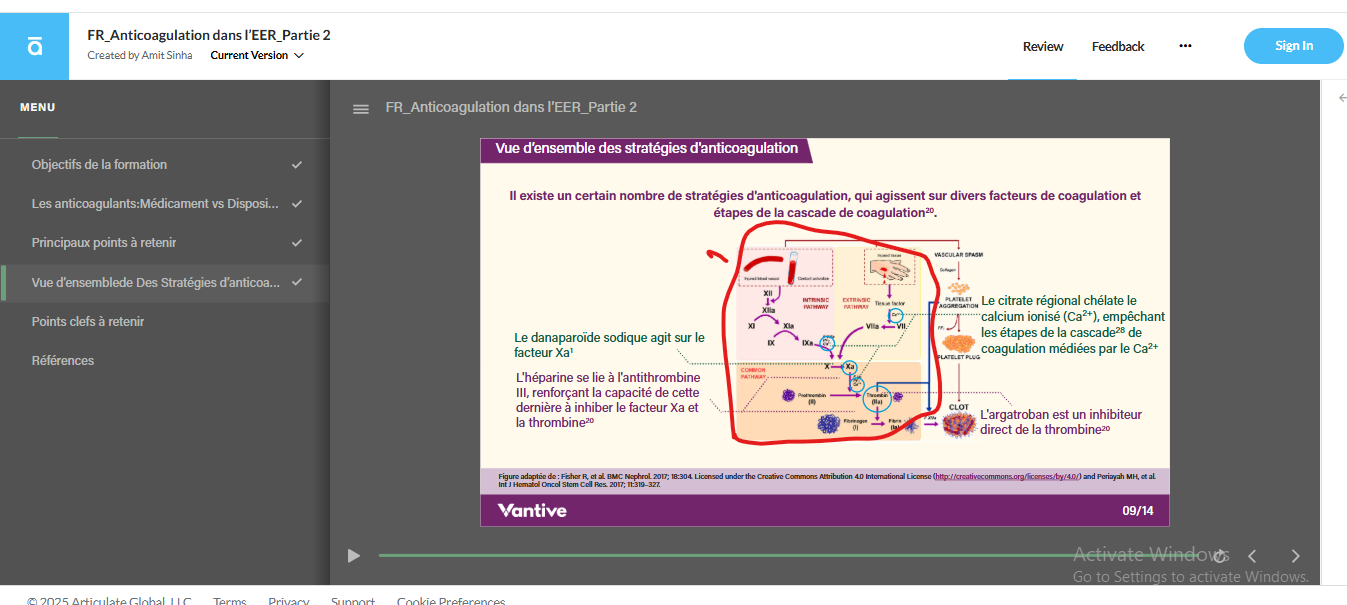Click the 'Il existe un certain nombre' intro sentence
This screenshot has width=1347, height=605.
click(x=825, y=204)
